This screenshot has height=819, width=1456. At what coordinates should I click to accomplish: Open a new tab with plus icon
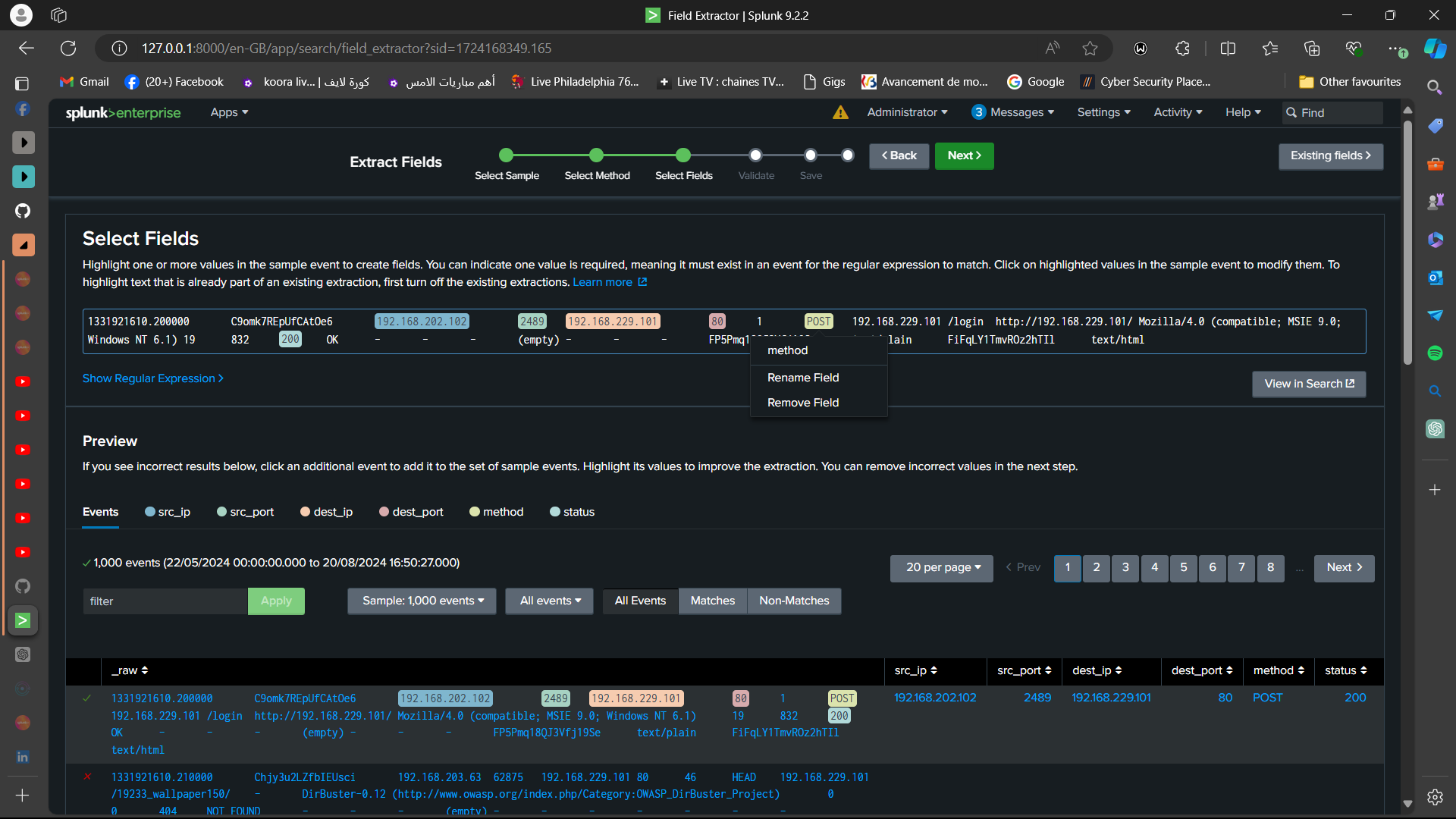pos(23,795)
